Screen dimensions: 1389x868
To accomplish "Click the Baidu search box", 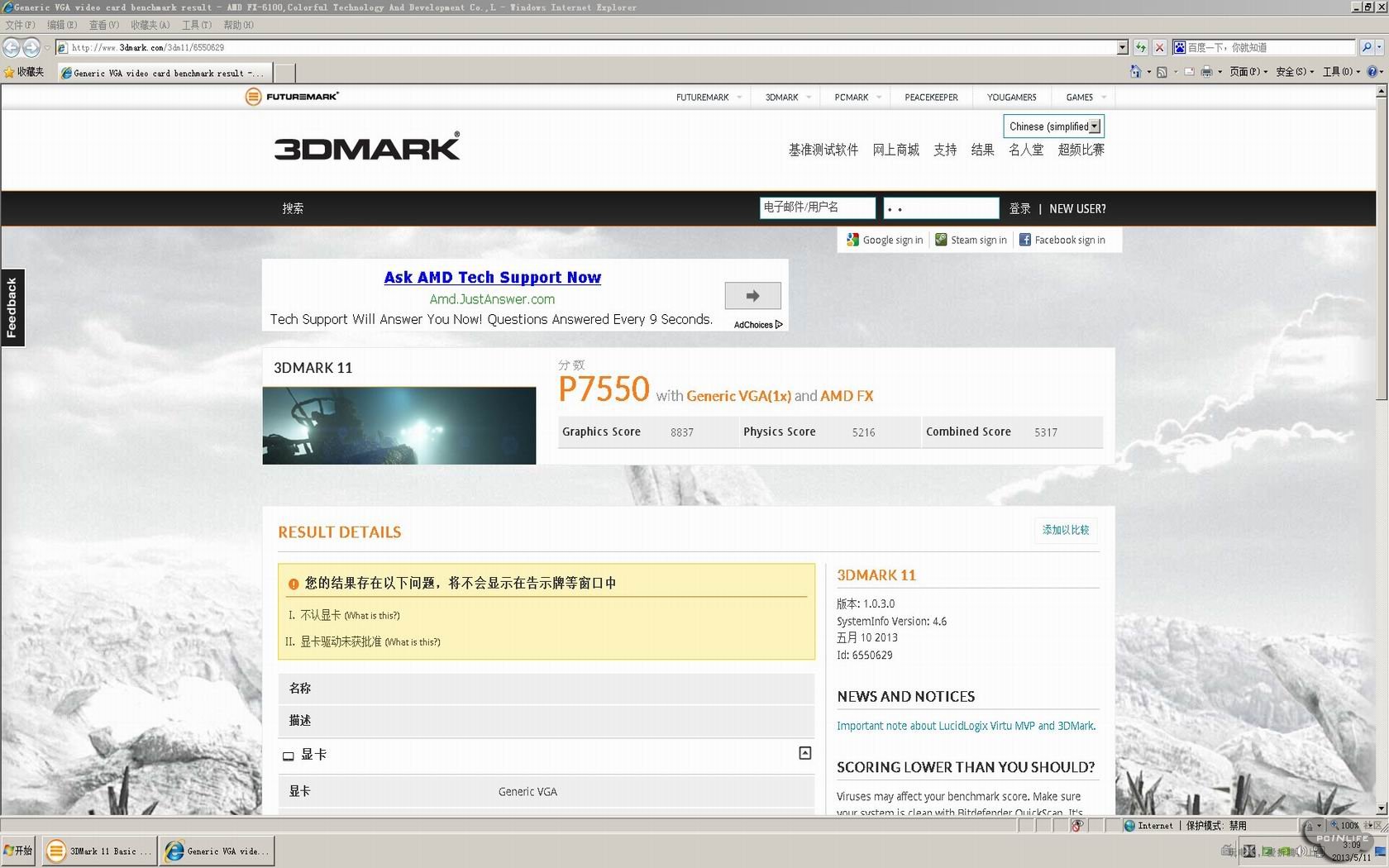I will [x=1264, y=47].
